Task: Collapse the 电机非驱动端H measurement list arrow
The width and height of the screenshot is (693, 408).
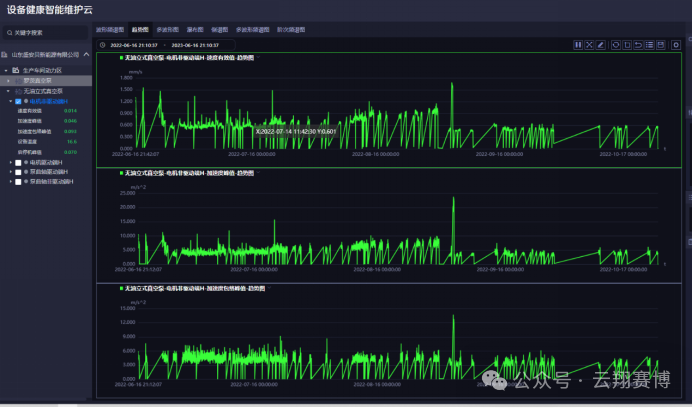Action: pyautogui.click(x=11, y=102)
